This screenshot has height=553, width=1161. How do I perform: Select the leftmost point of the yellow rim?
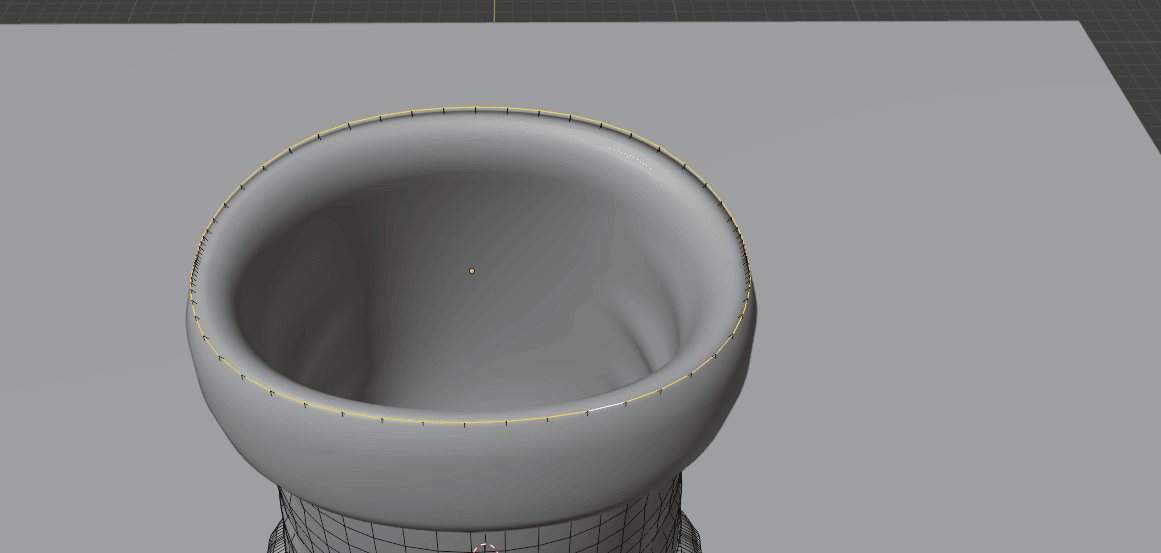coord(191,290)
